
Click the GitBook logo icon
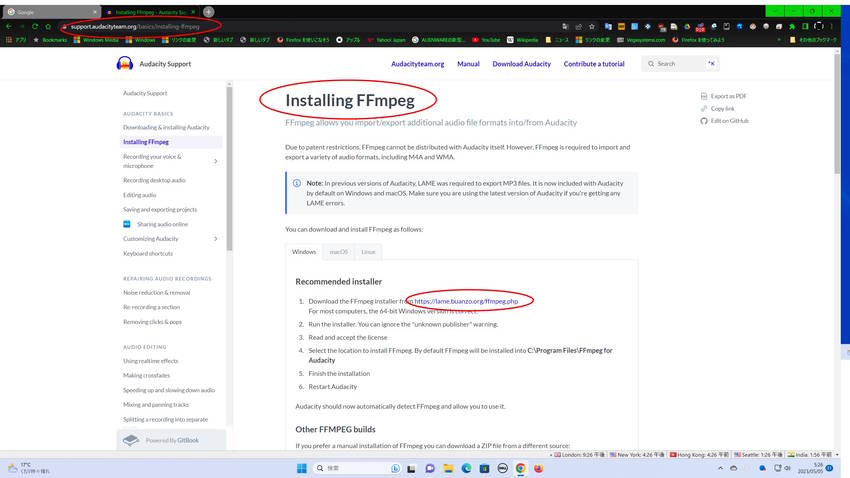[x=131, y=440]
